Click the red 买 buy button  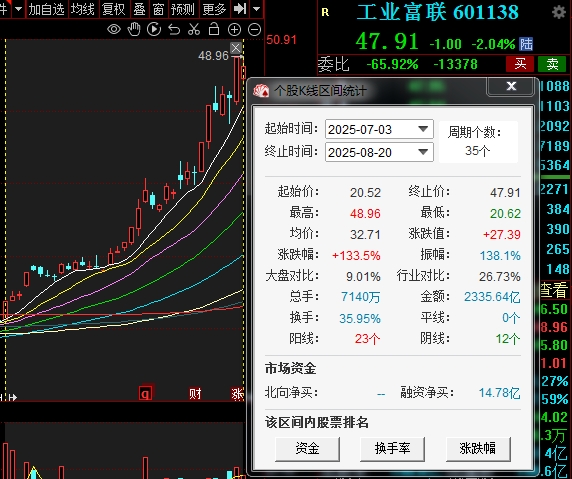(520, 64)
